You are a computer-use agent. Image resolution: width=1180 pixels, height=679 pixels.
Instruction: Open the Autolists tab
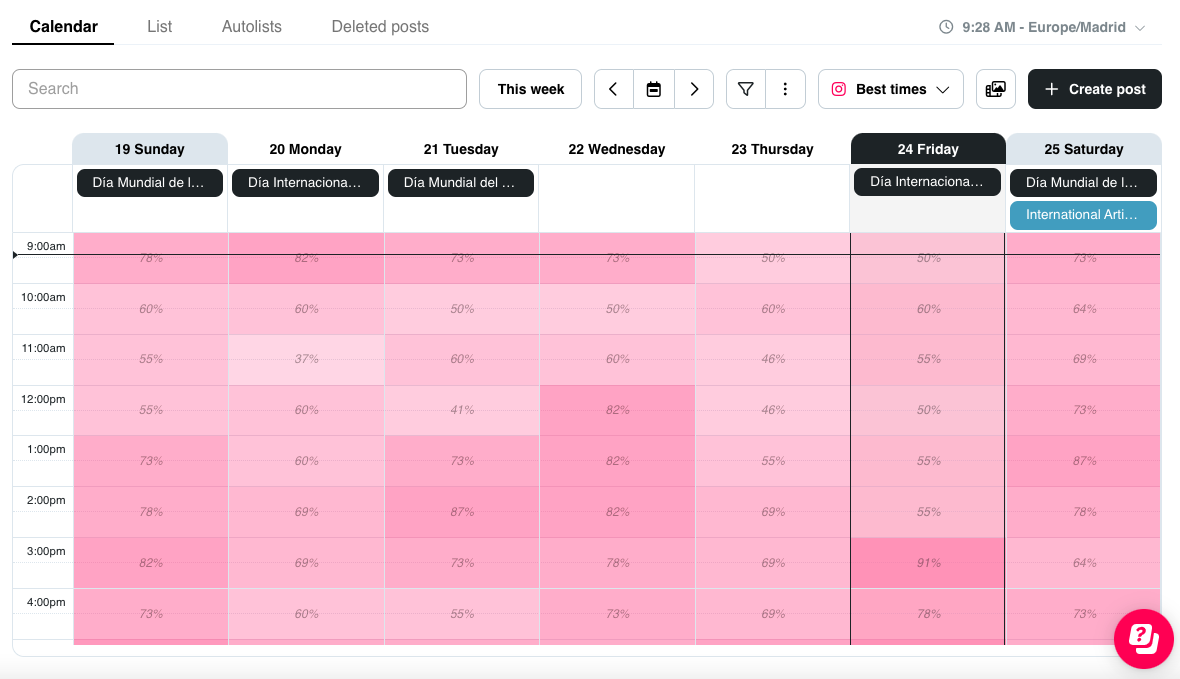(x=252, y=26)
